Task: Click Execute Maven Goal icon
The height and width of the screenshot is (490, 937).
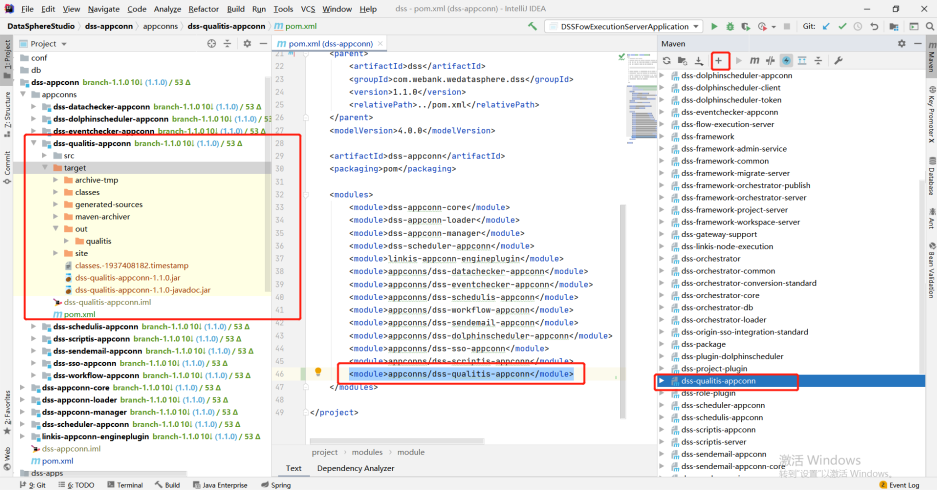Action: point(753,61)
